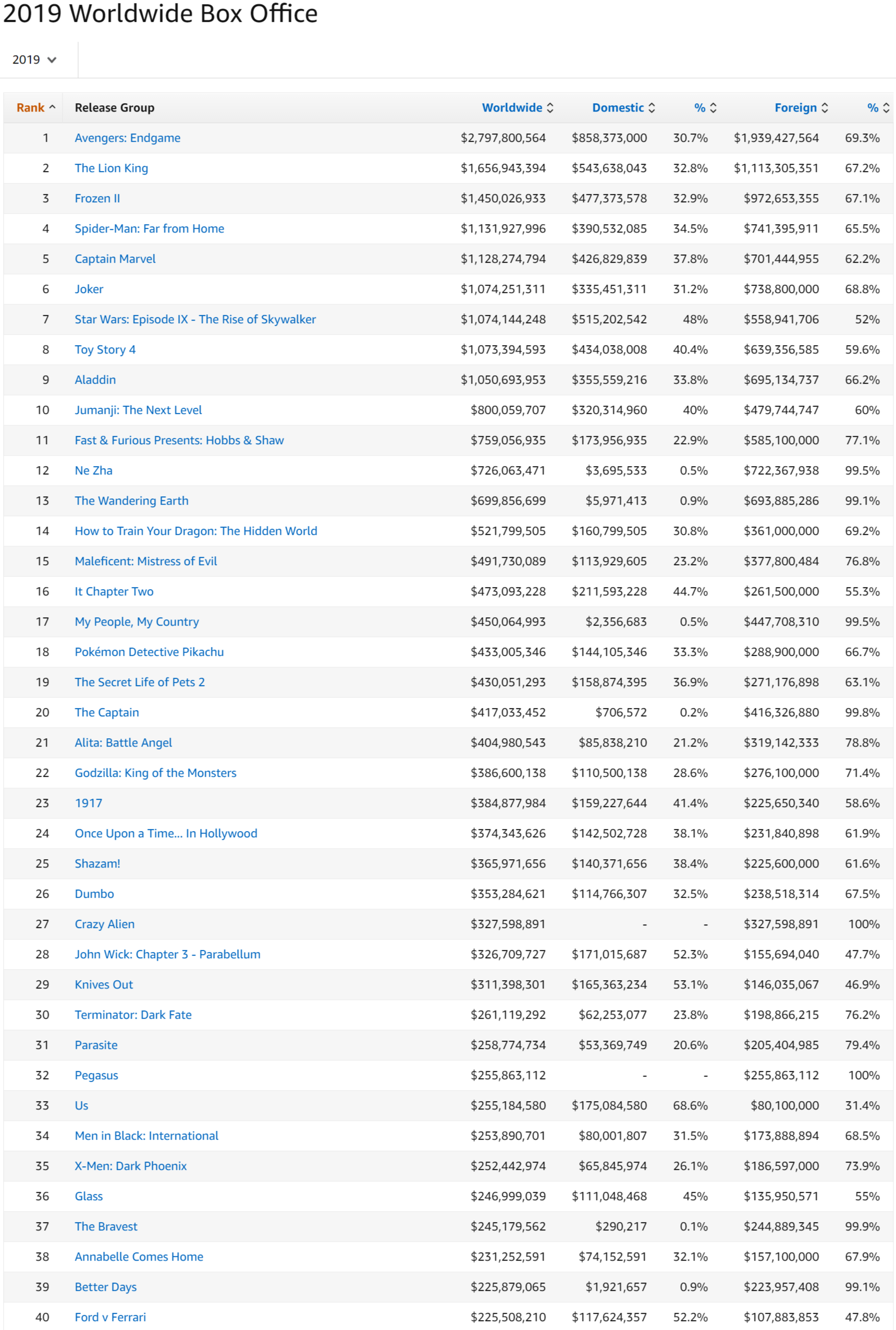This screenshot has height=1330, width=896.
Task: Open Spider-Man: Far from Home link
Action: [149, 229]
